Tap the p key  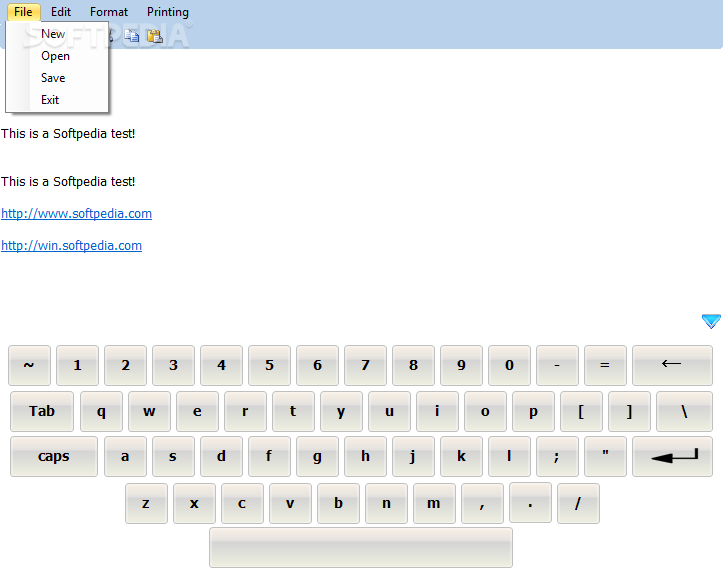tap(533, 411)
